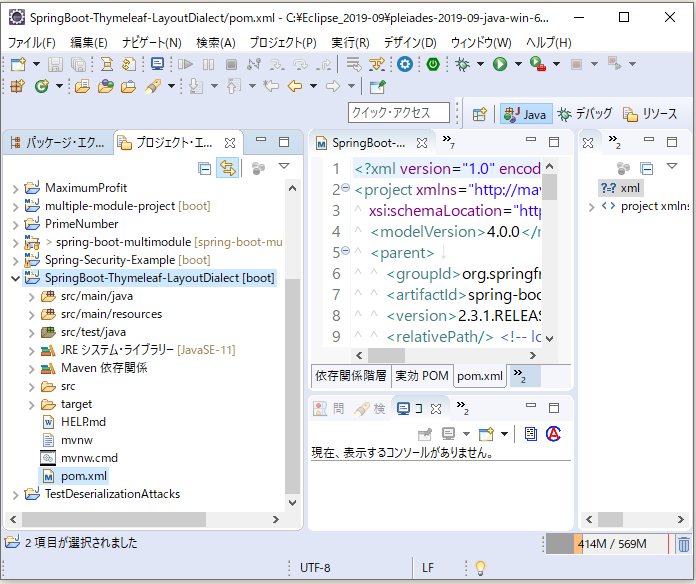Select mvnw.cmd file in tree

tap(89, 458)
